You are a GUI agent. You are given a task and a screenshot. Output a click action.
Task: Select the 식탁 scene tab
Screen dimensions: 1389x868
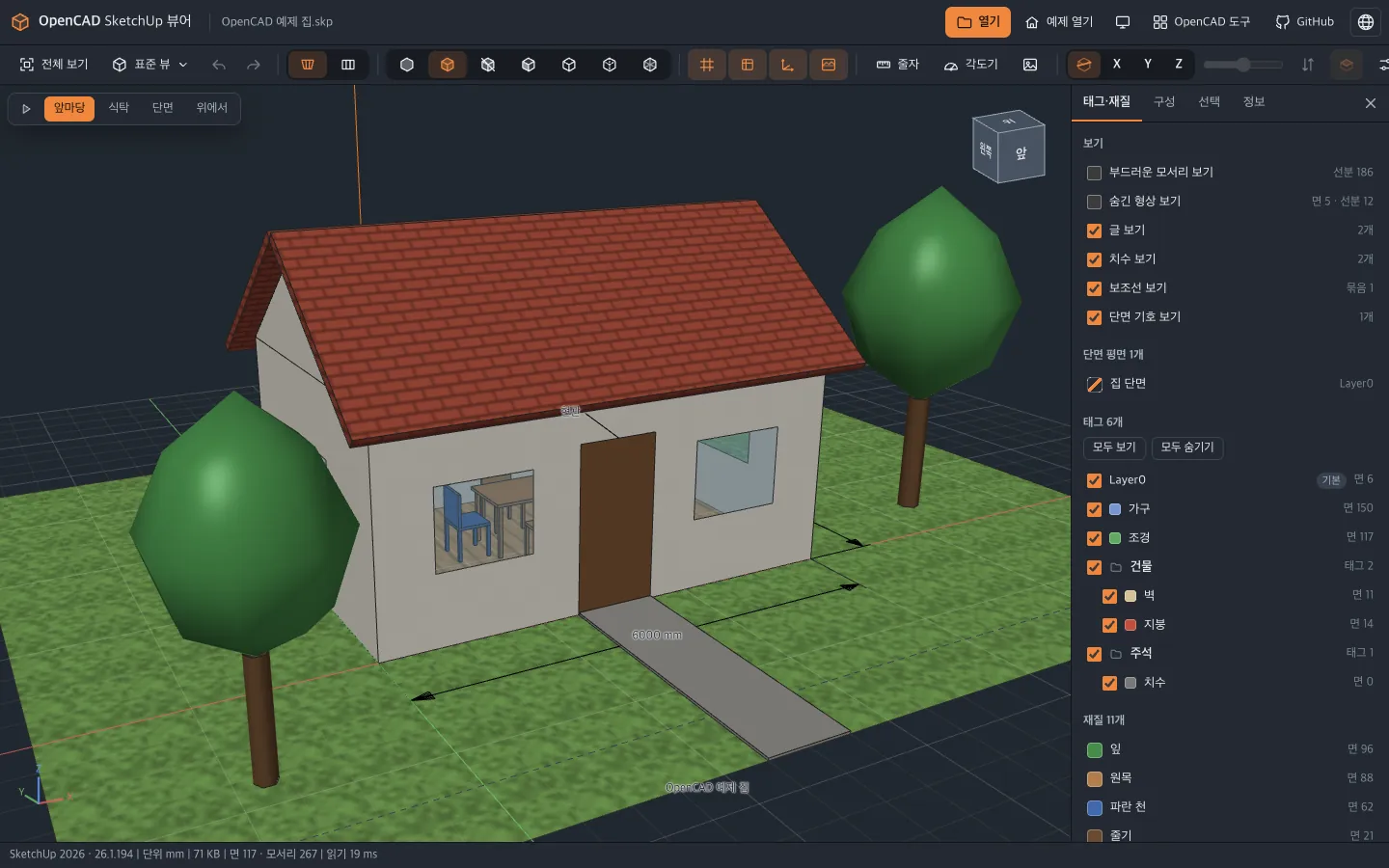point(119,108)
